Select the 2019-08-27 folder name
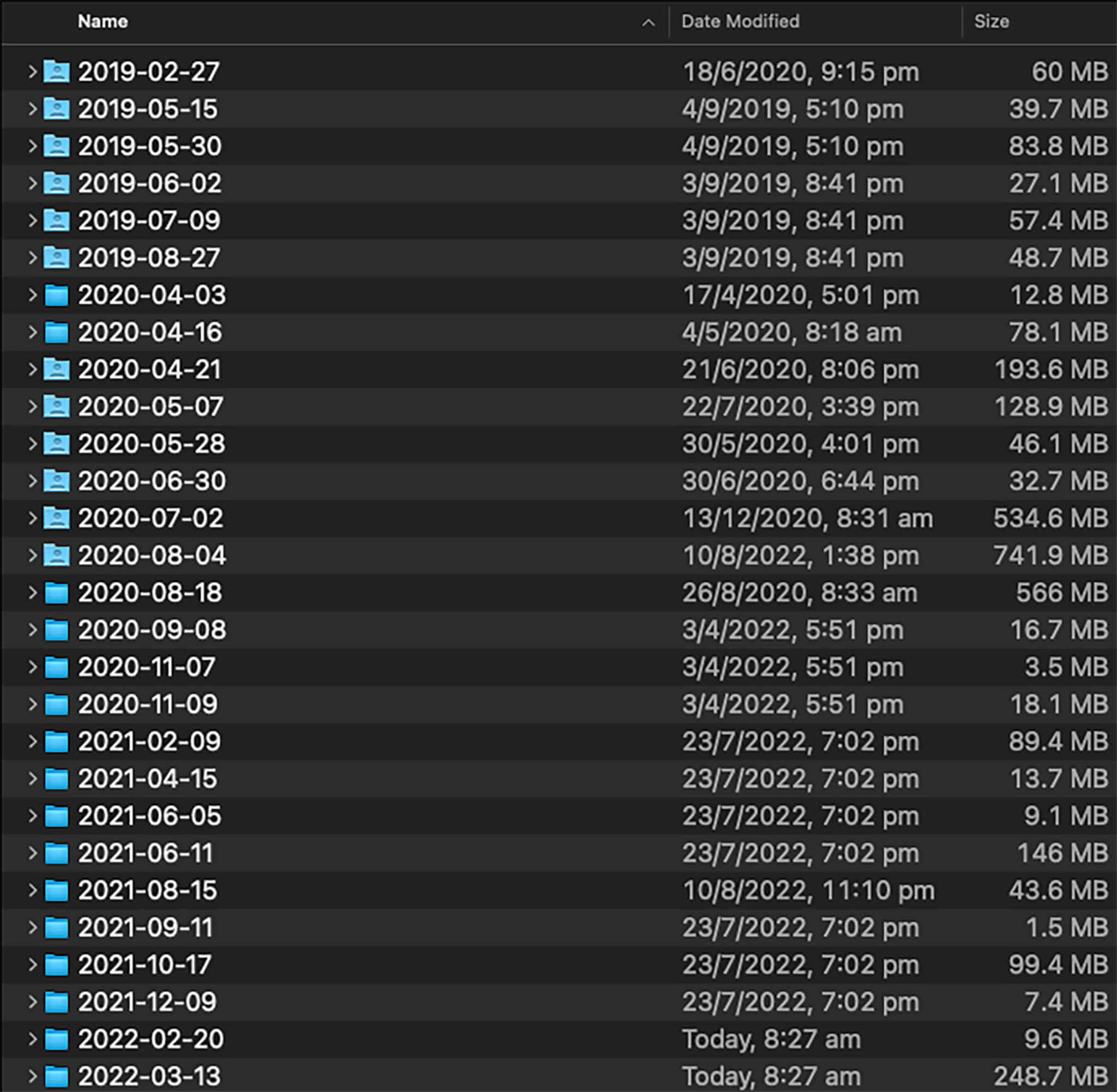This screenshot has height=1092, width=1117. (x=149, y=258)
